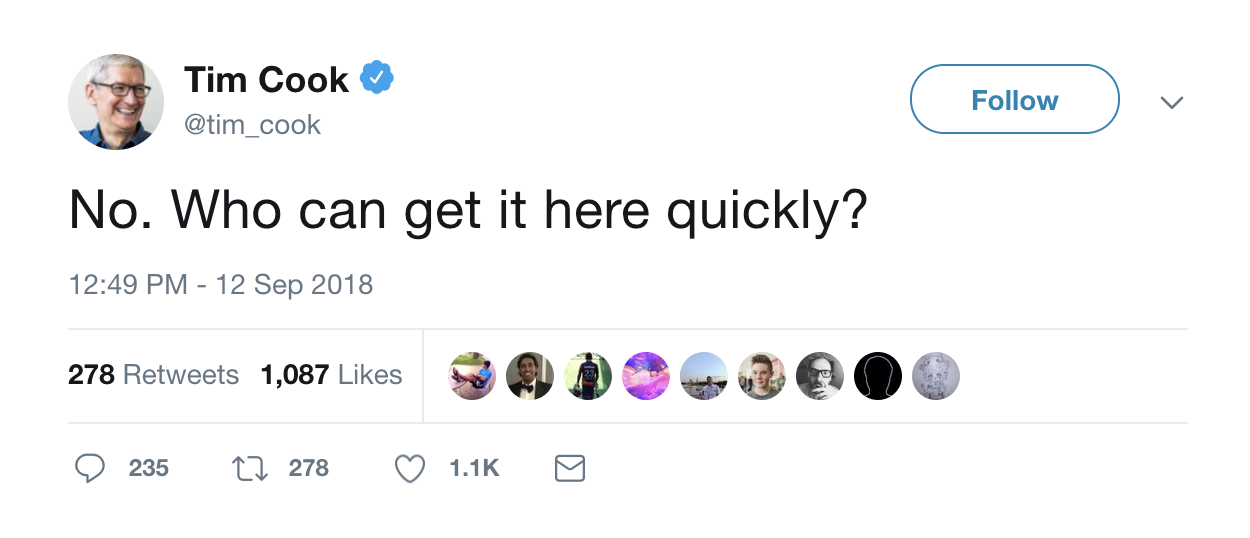1250x538 pixels.
Task: Click the reply speech bubble icon
Action: click(91, 468)
